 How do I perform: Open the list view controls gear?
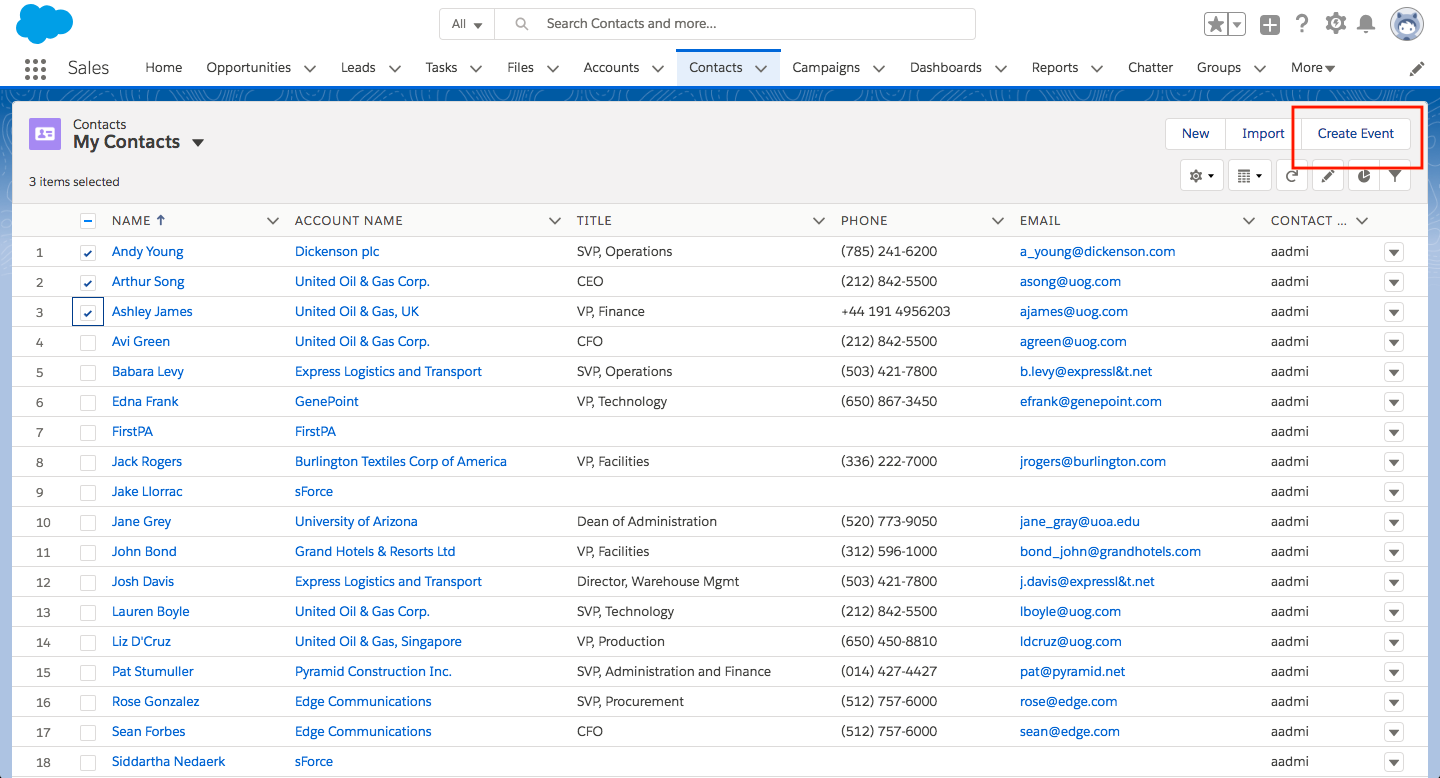1201,176
